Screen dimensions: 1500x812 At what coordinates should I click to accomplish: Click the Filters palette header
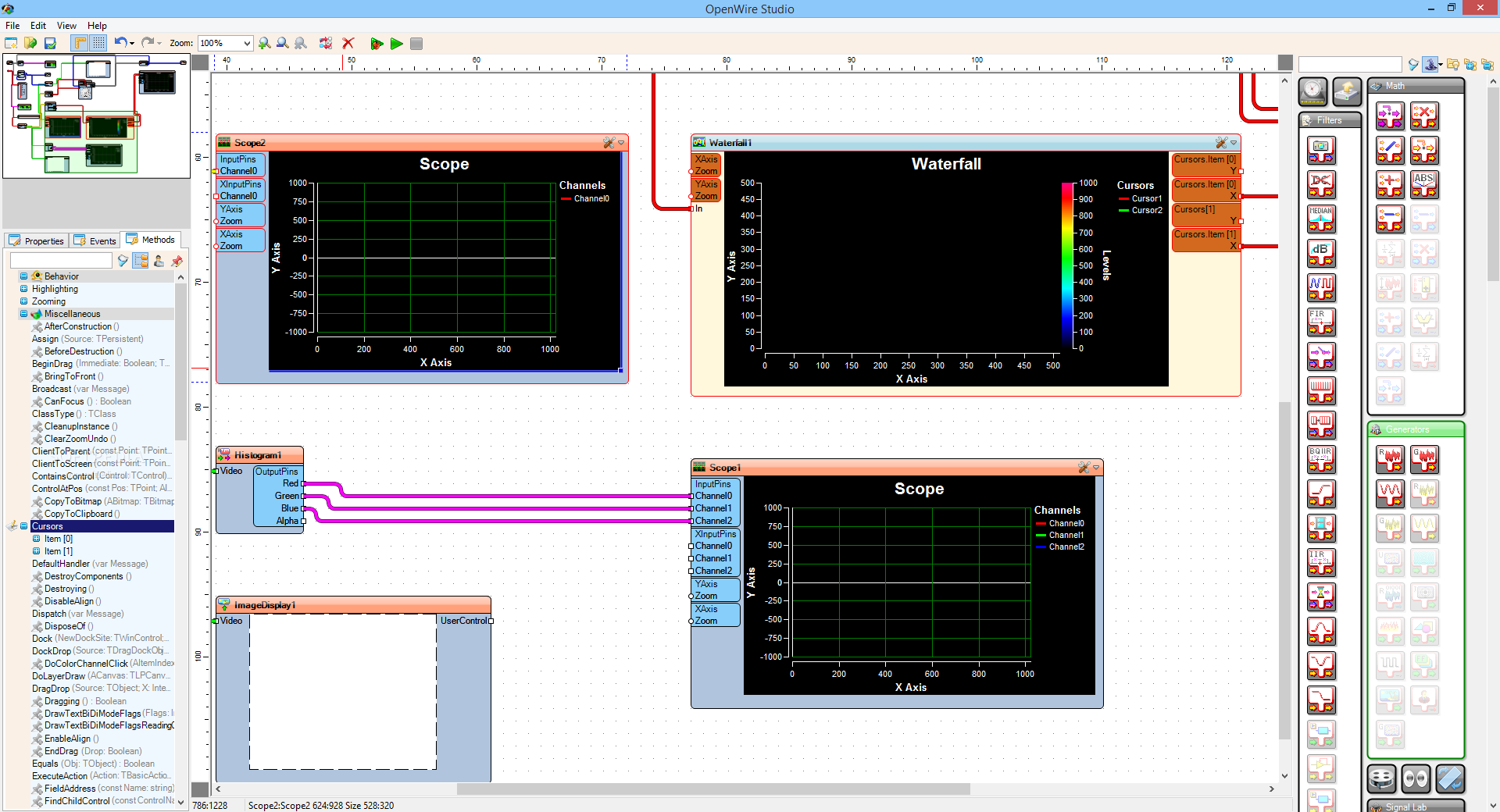tap(1330, 120)
